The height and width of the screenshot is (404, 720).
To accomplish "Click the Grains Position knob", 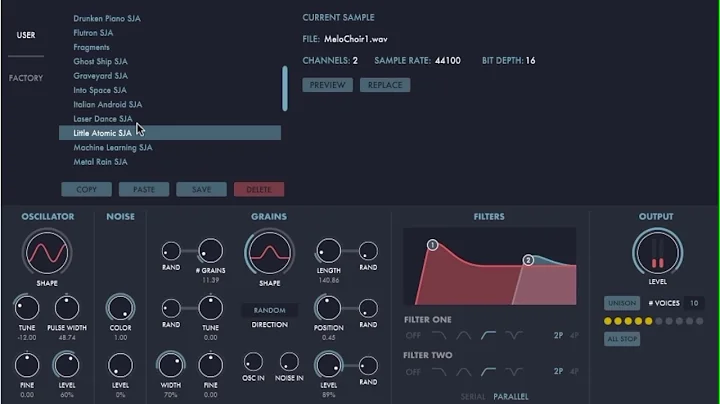I will pyautogui.click(x=328, y=308).
